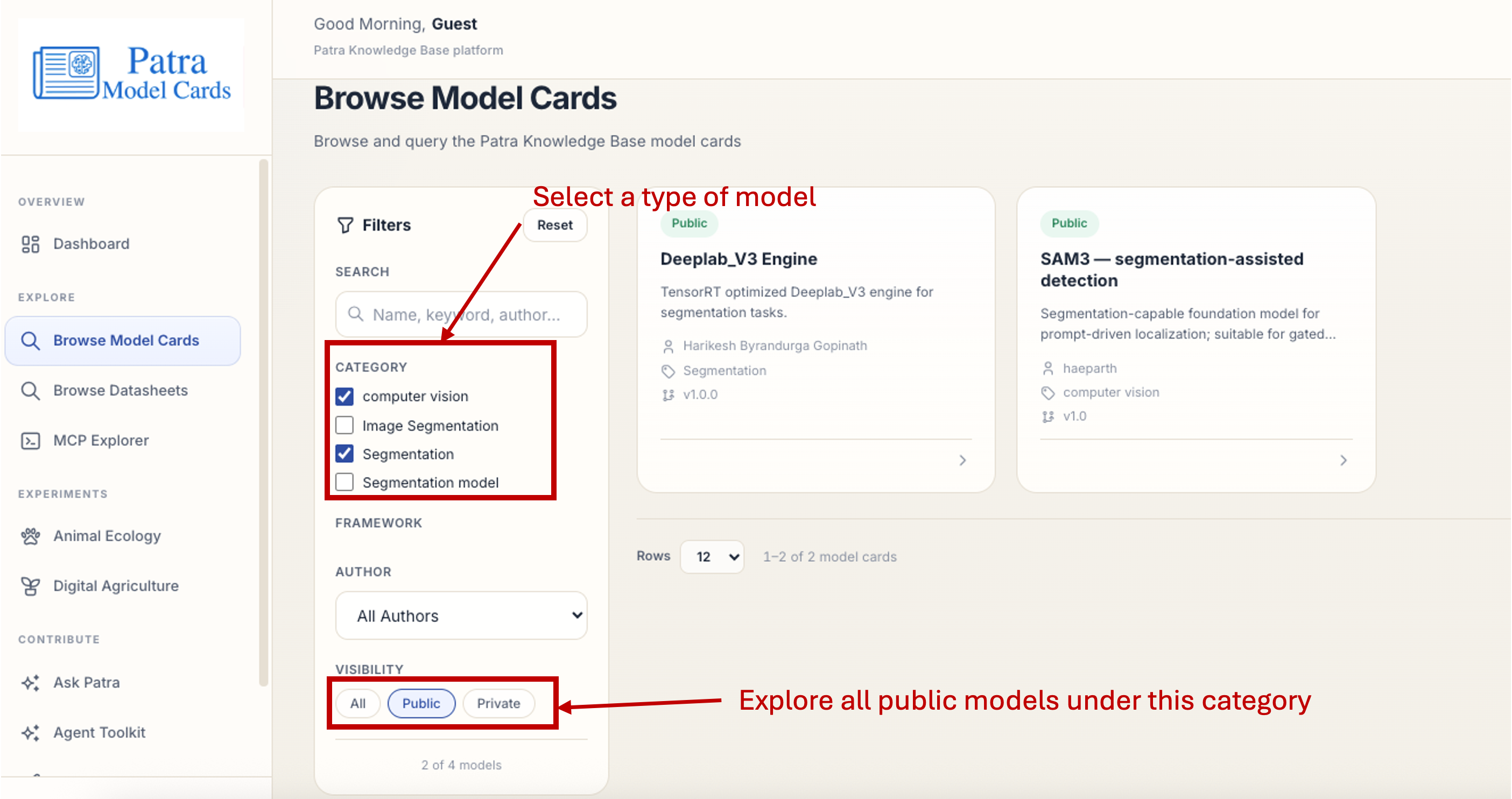Click '1–2 of 2 model cards' text

click(830, 557)
